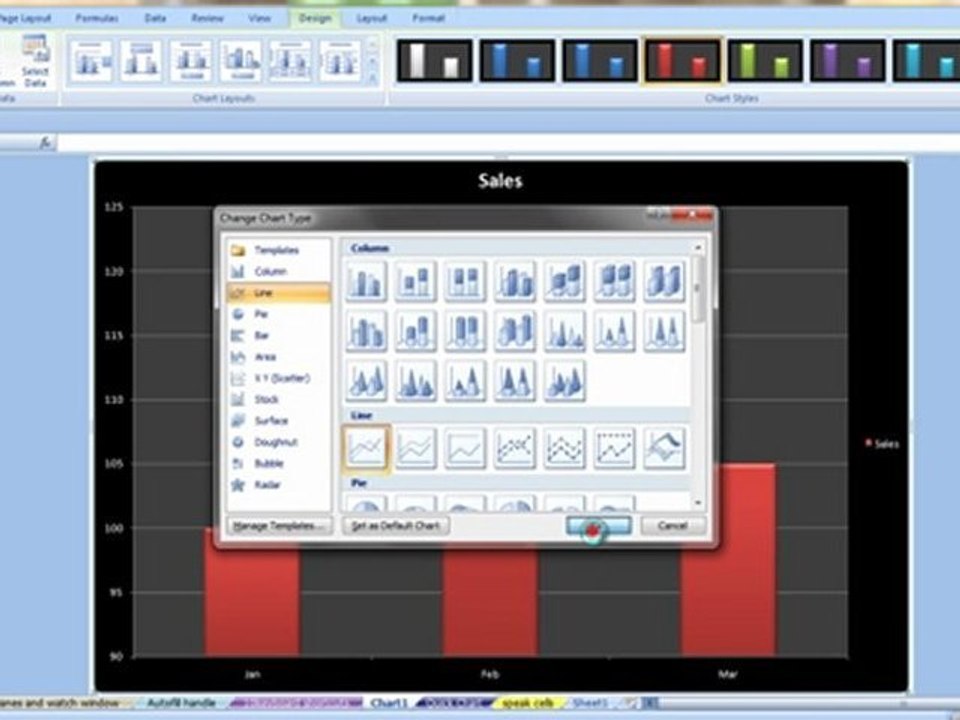Select the 100% Stacked Cylinder icon
The image size is (960, 720).
(465, 331)
